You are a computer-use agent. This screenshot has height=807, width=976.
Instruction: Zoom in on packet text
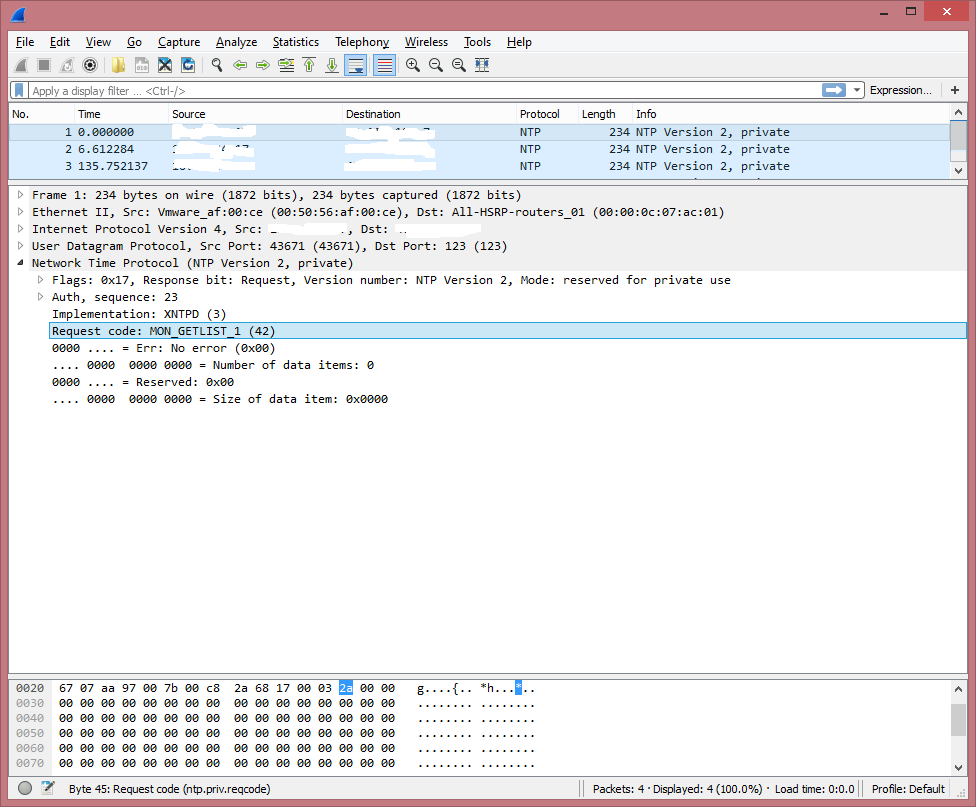coord(413,65)
